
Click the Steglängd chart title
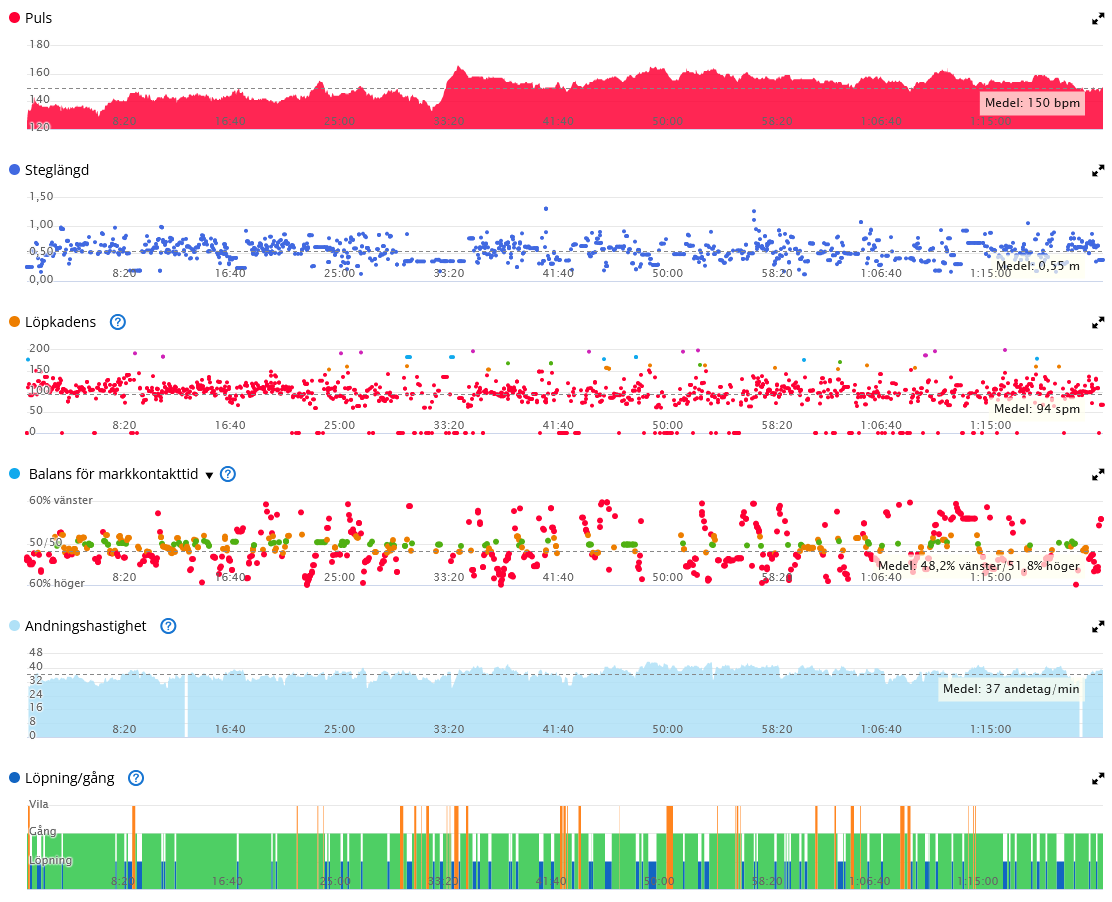tap(57, 170)
